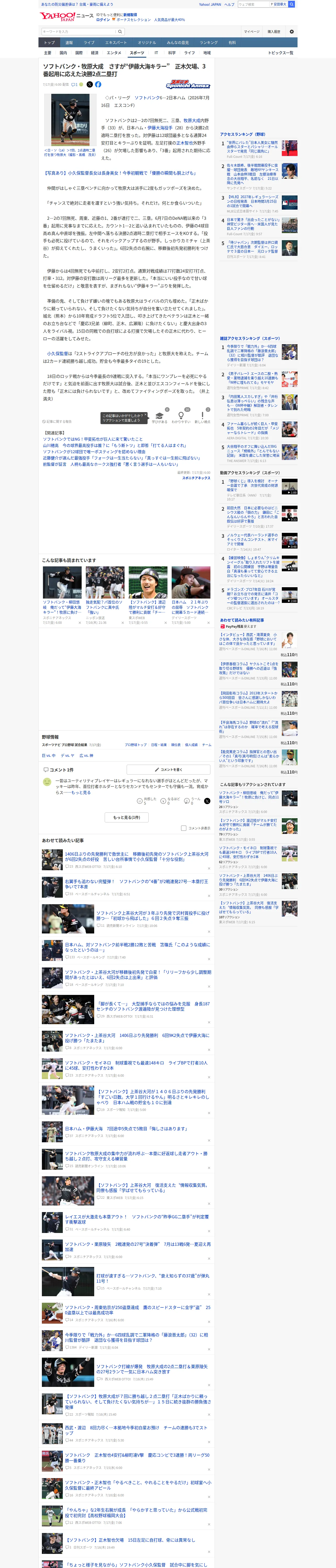Open the settings gear icon
Screen dimensions: 336x1568
[292, 31]
